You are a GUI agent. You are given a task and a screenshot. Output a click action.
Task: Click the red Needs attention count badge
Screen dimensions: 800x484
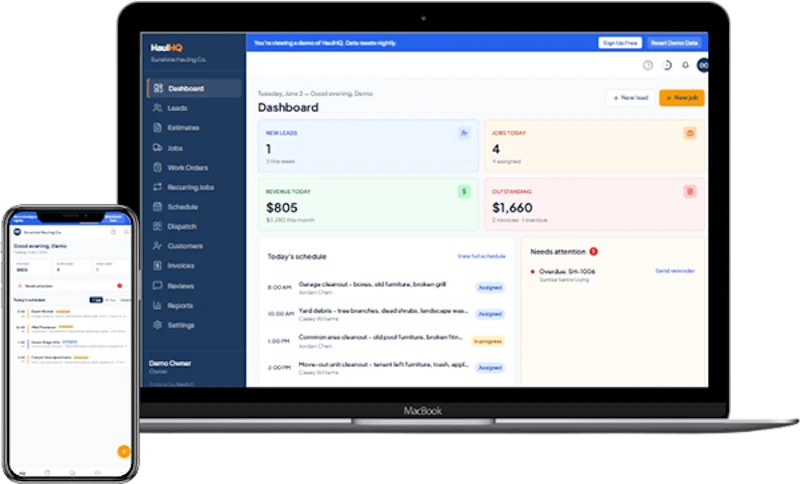(x=593, y=251)
